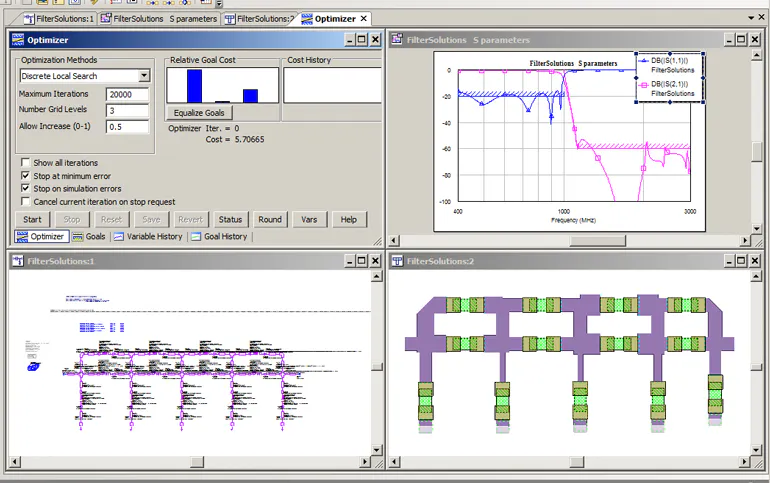Click the Round button
The width and height of the screenshot is (770, 483).
coord(270,219)
